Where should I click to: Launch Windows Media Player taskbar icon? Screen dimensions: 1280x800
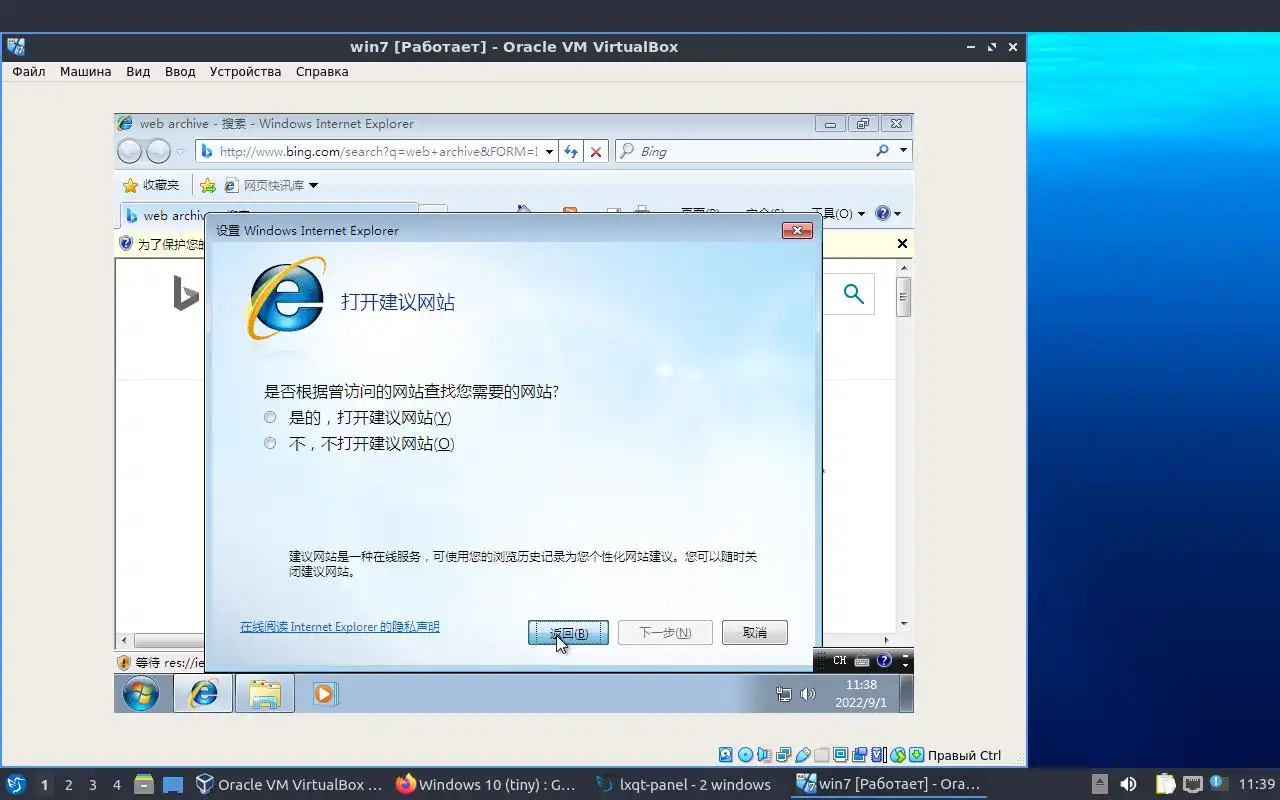click(325, 693)
